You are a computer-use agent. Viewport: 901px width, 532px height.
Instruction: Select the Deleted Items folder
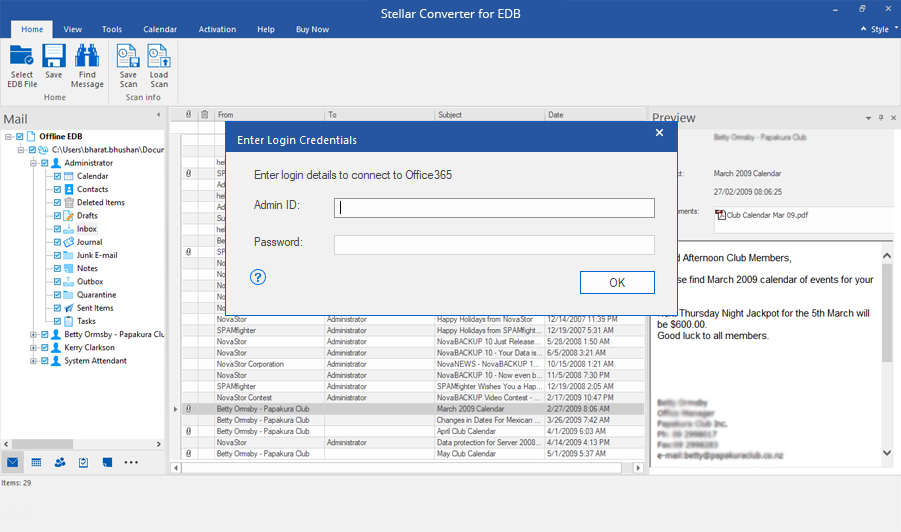point(101,202)
